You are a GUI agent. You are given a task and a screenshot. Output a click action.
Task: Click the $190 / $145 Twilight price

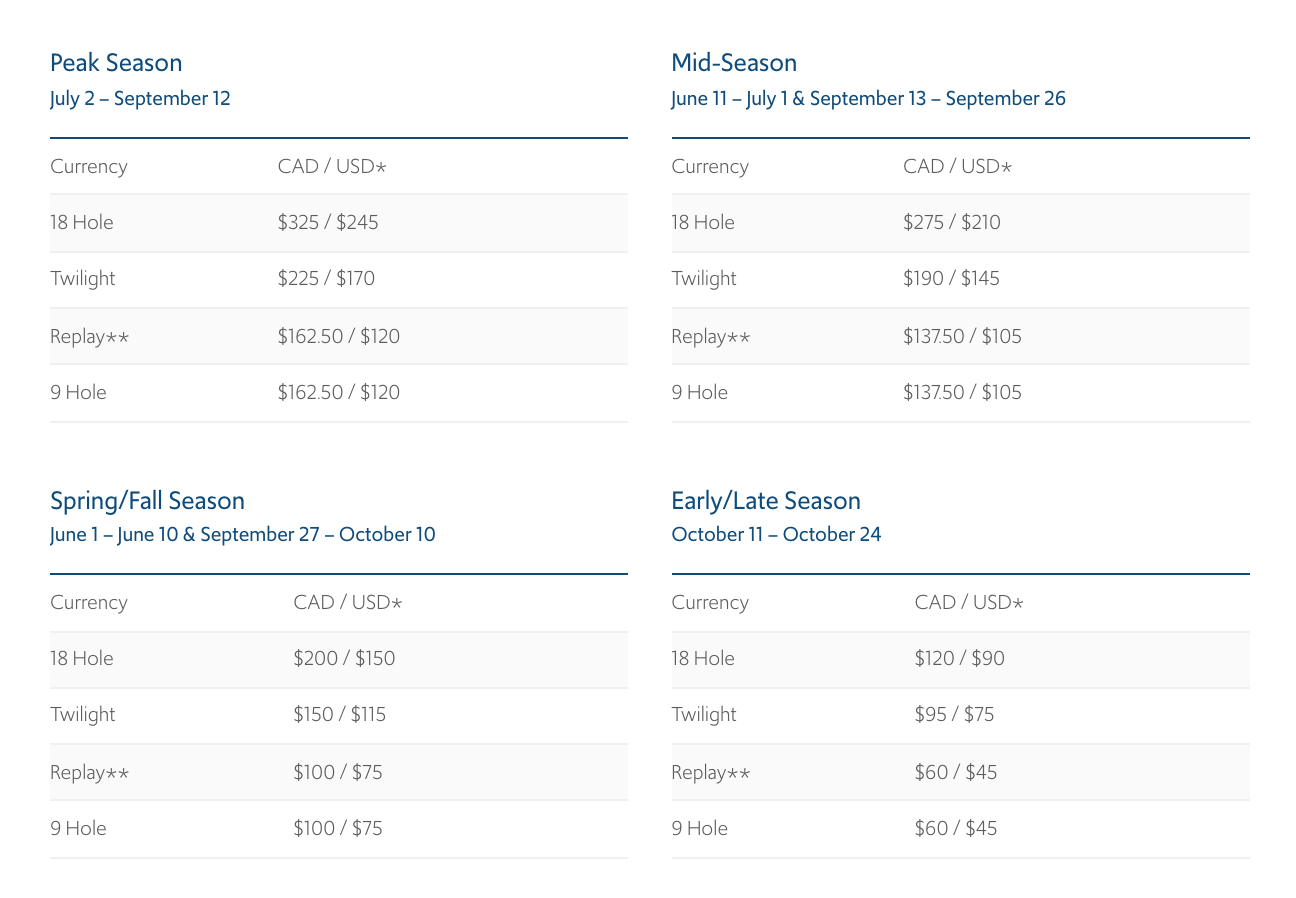point(951,279)
